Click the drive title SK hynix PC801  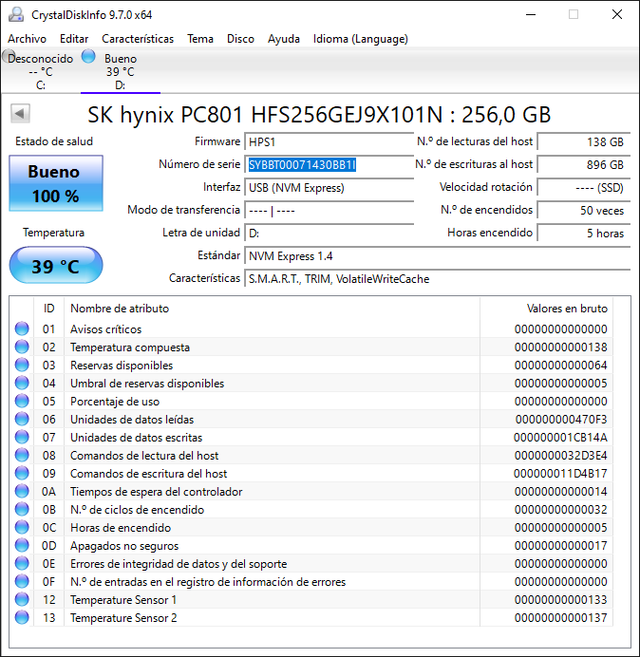(x=319, y=114)
